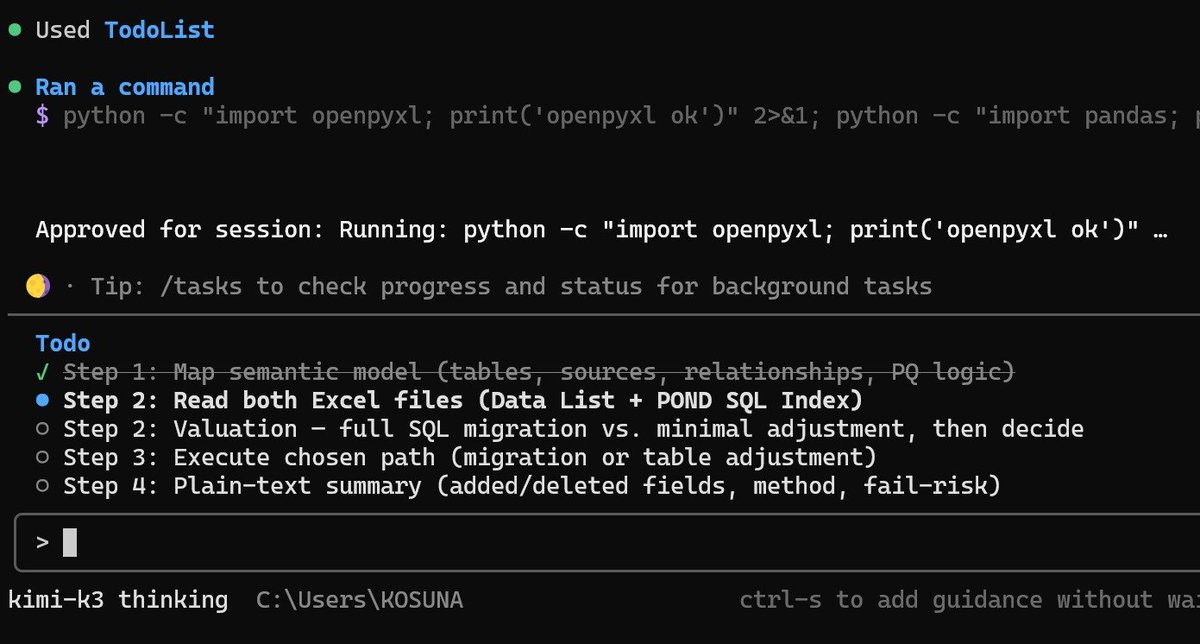This screenshot has width=1200, height=644.
Task: Click the /tasks tip text
Action: click(x=511, y=287)
